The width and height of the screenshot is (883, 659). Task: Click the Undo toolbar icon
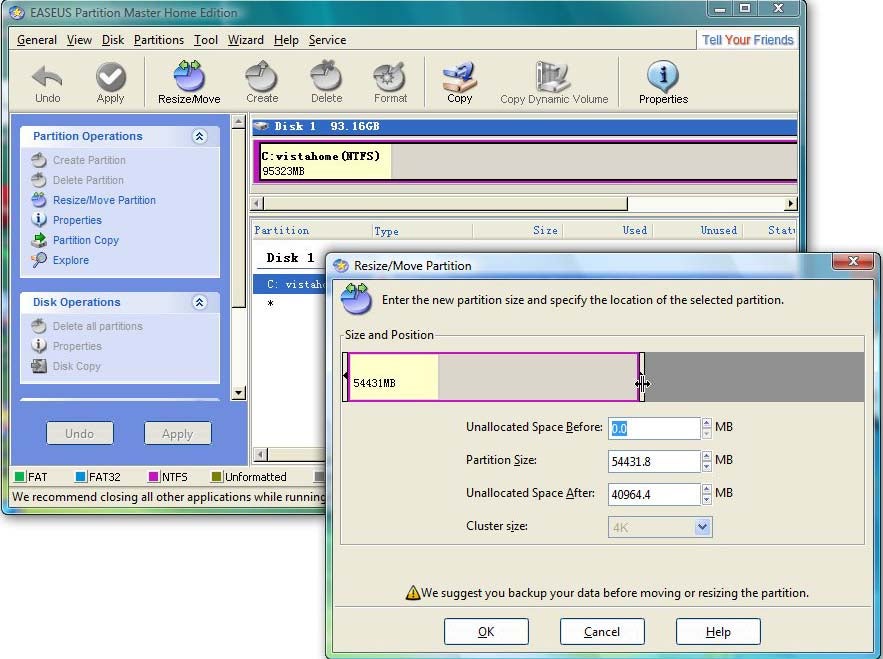click(47, 77)
